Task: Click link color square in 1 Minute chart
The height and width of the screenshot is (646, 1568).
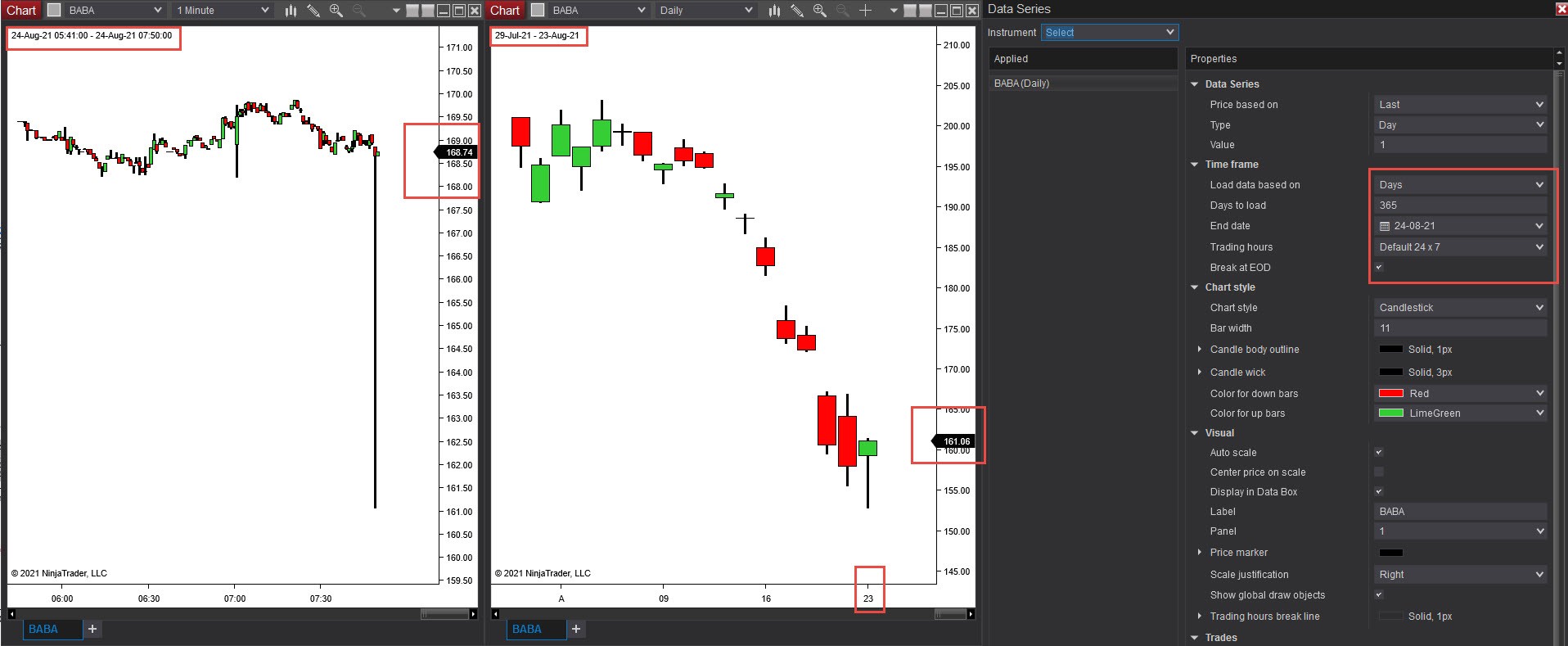Action: [54, 11]
